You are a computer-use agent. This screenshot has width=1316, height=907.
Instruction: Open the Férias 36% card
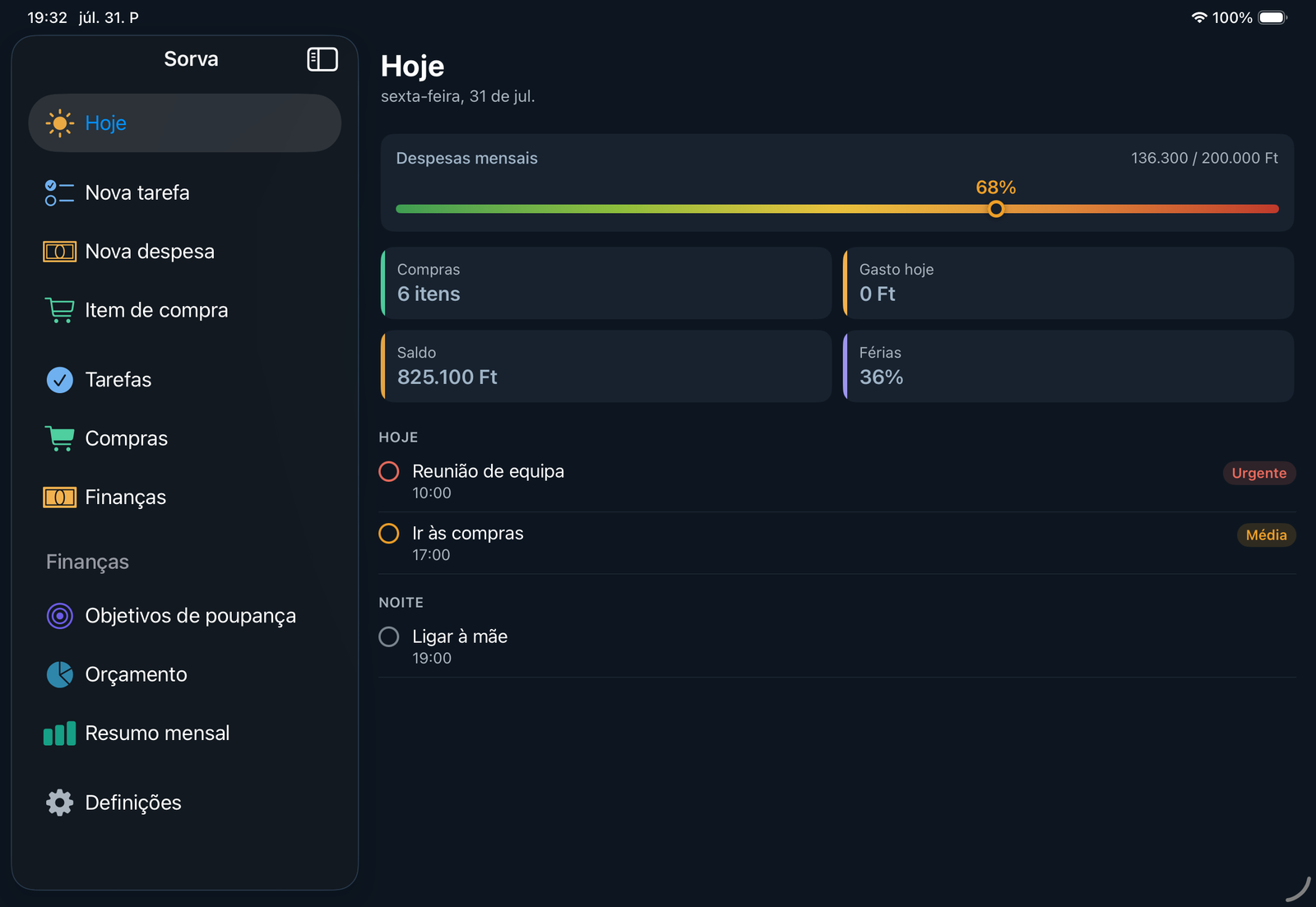click(1068, 367)
